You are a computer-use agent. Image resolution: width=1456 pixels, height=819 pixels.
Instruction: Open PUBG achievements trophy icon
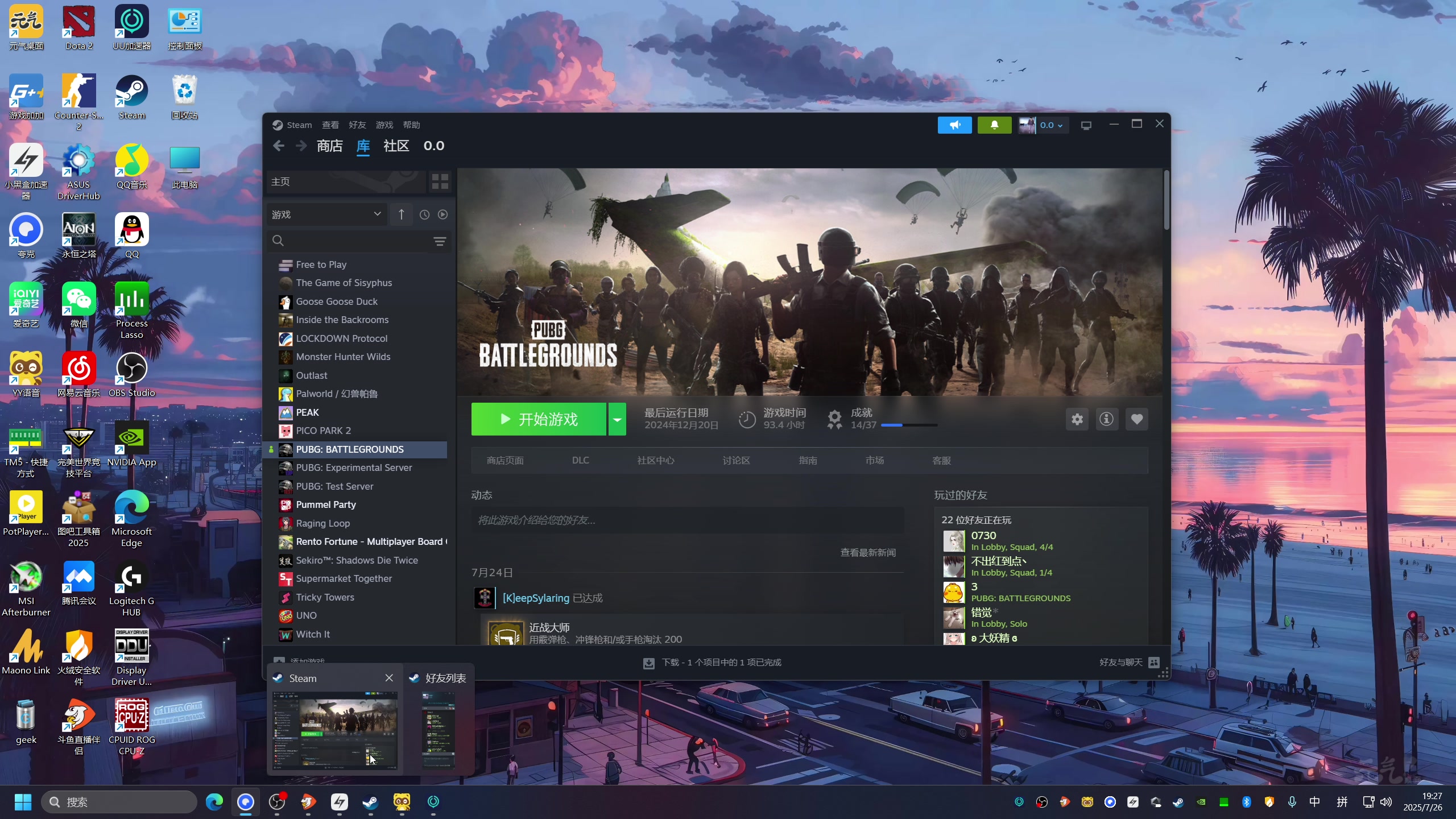click(x=834, y=419)
